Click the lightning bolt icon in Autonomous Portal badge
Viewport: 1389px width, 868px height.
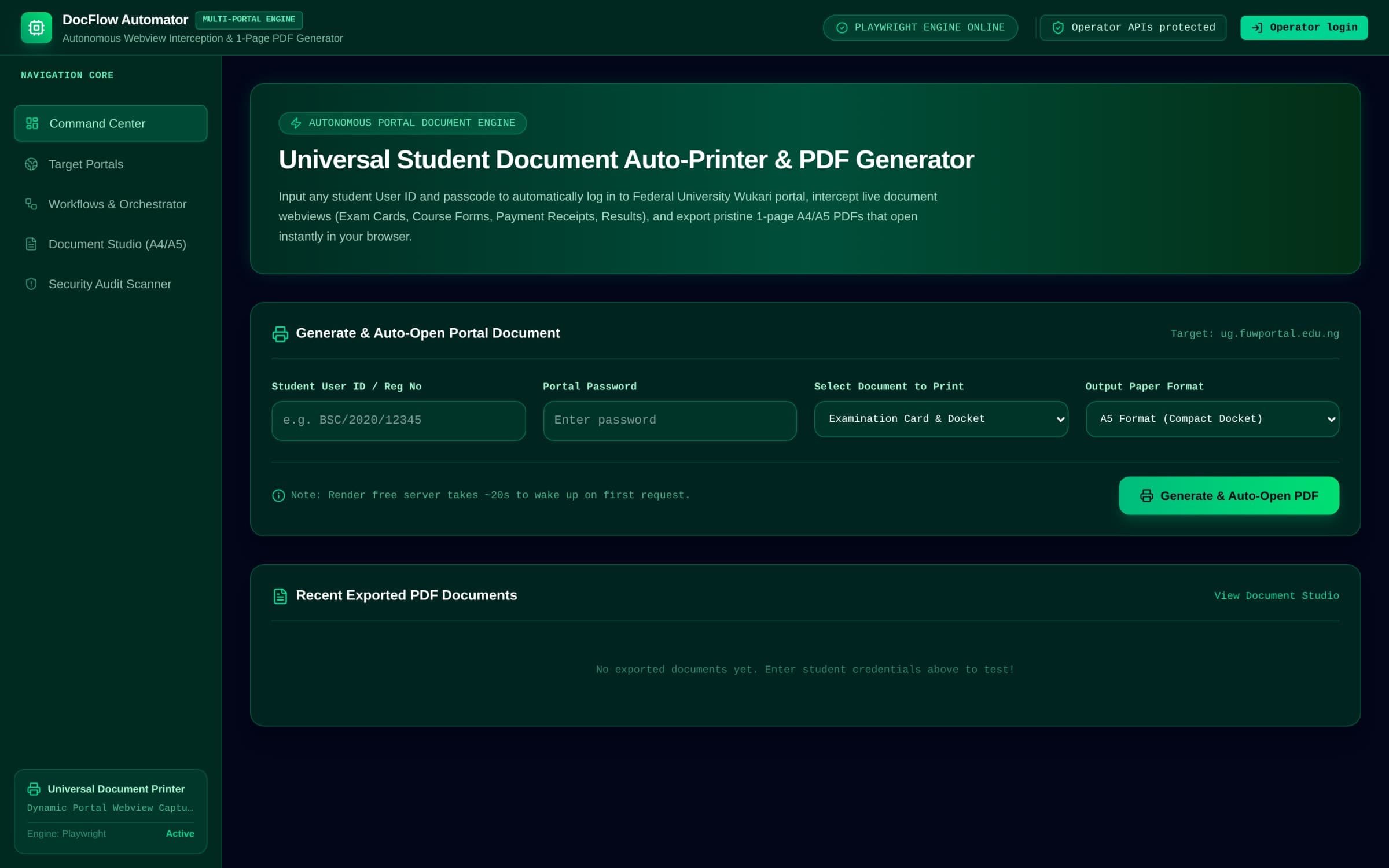(x=296, y=123)
